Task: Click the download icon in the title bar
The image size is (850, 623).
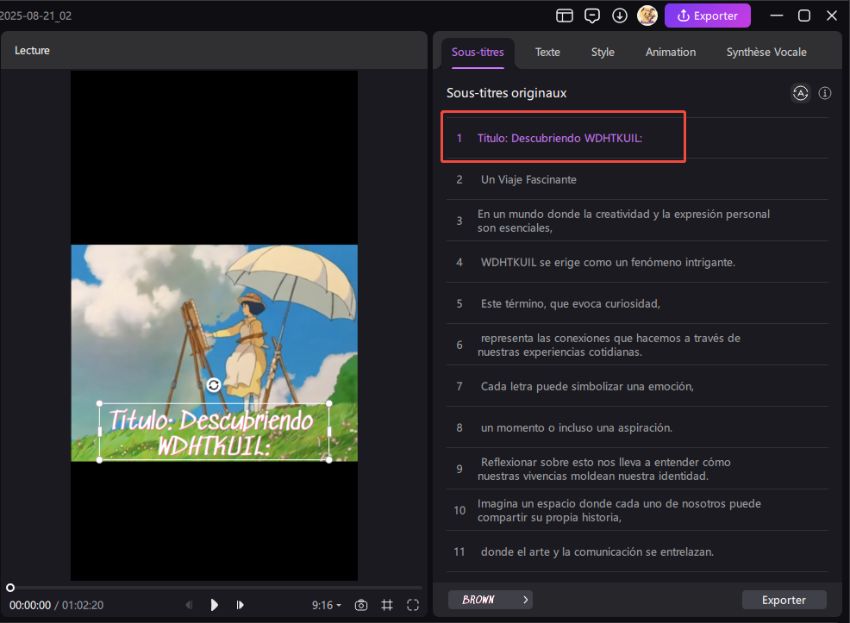Action: tap(621, 15)
